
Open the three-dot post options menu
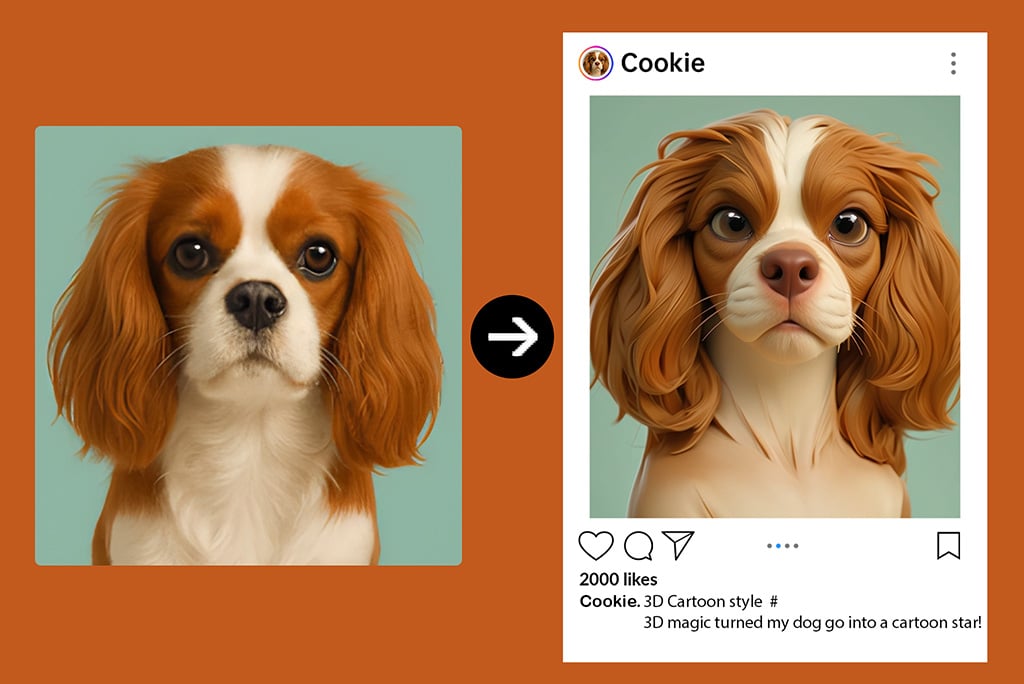coord(953,63)
